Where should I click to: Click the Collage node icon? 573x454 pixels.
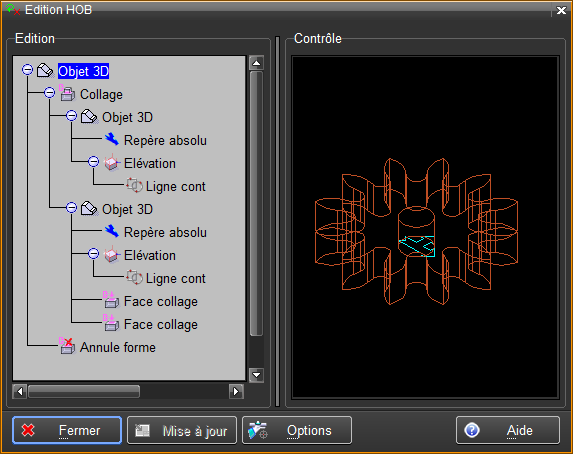click(x=67, y=94)
